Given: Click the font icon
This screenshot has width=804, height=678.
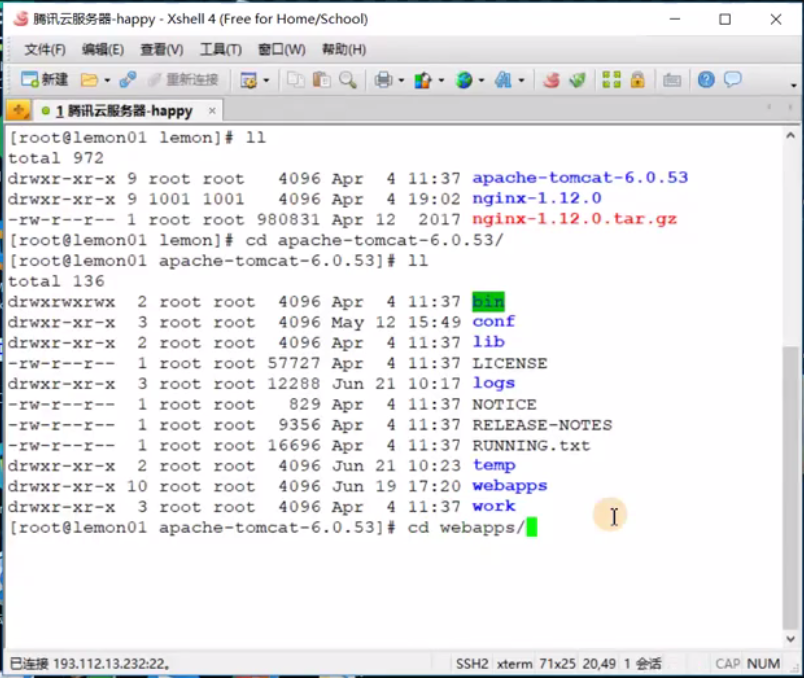Looking at the screenshot, I should 504,79.
